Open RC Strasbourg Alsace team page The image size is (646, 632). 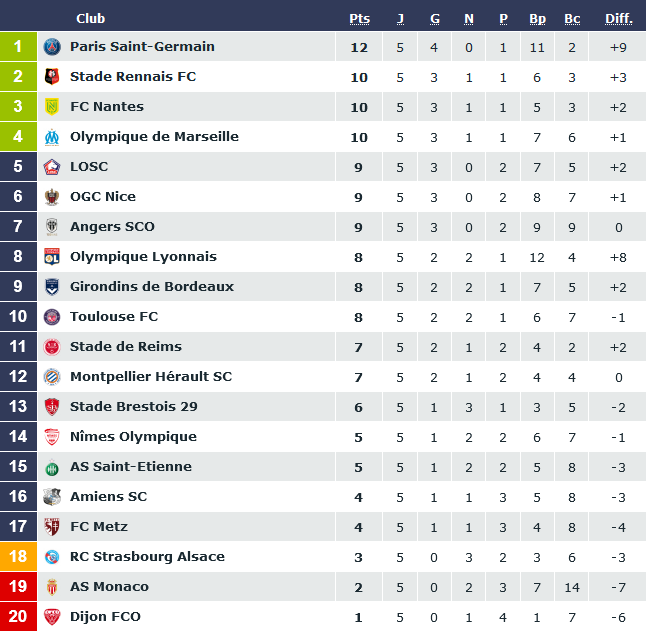[147, 557]
